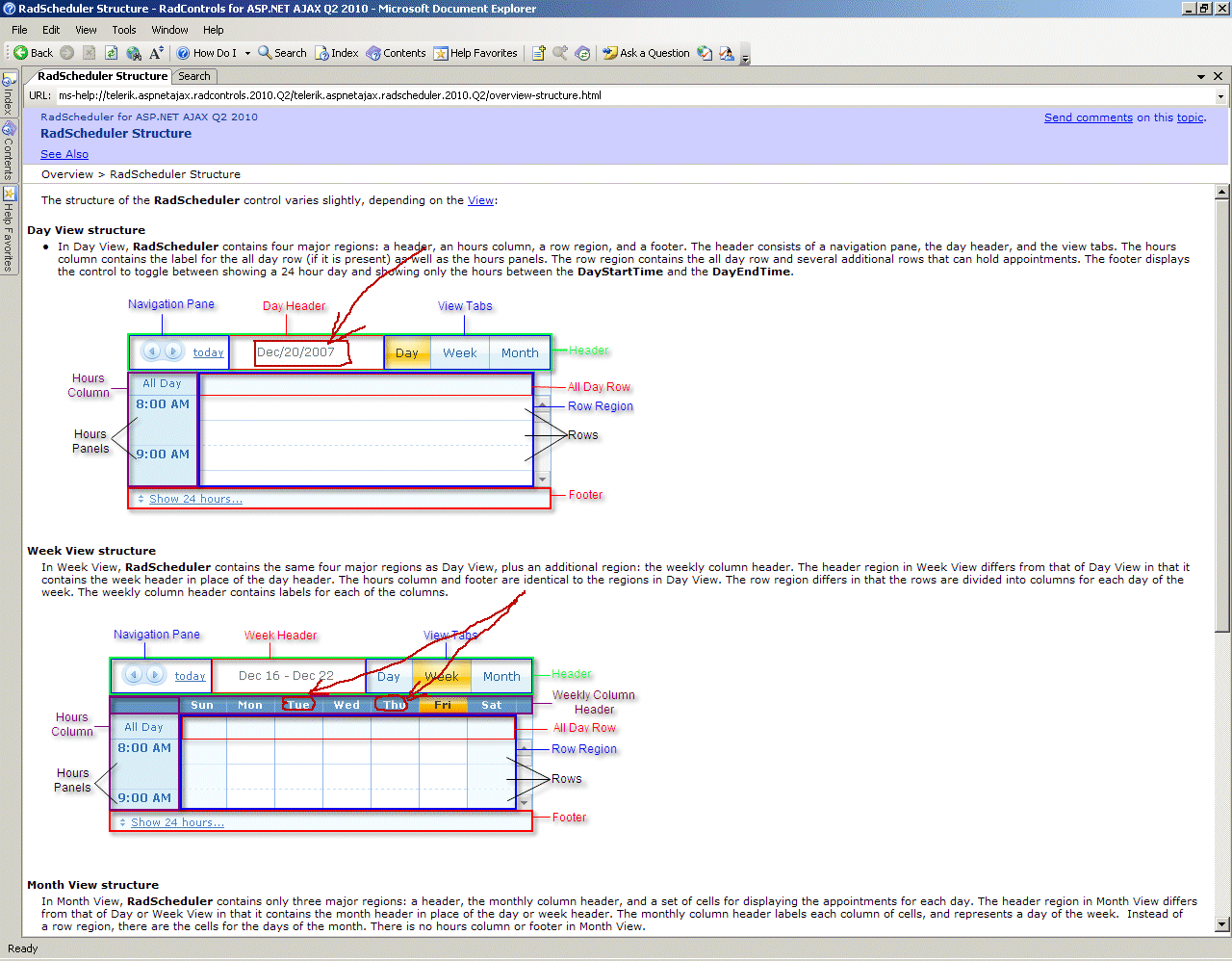Open the Edit menu
This screenshot has width=1232, height=961.
(x=51, y=30)
